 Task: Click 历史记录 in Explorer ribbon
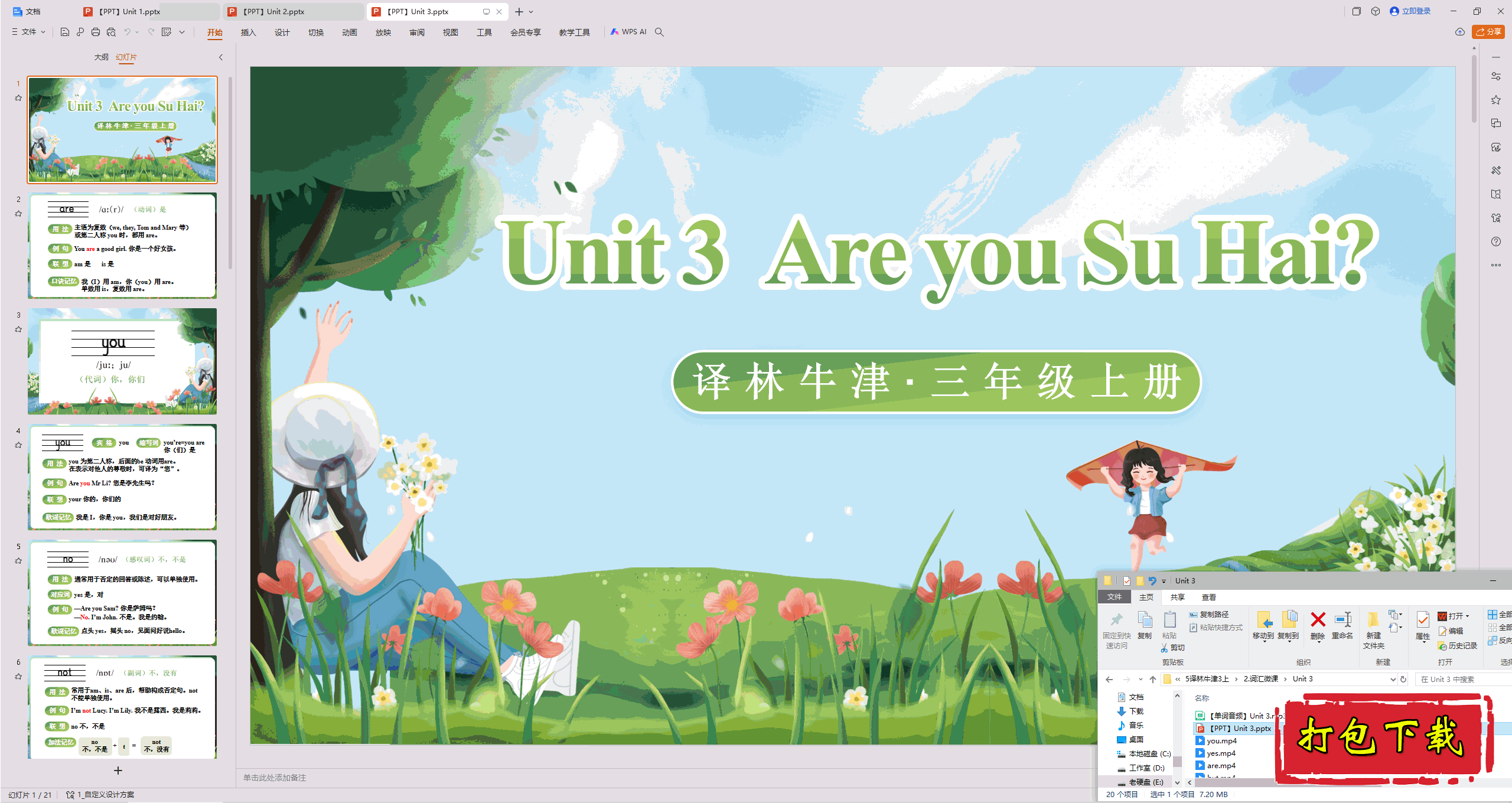[x=1457, y=645]
